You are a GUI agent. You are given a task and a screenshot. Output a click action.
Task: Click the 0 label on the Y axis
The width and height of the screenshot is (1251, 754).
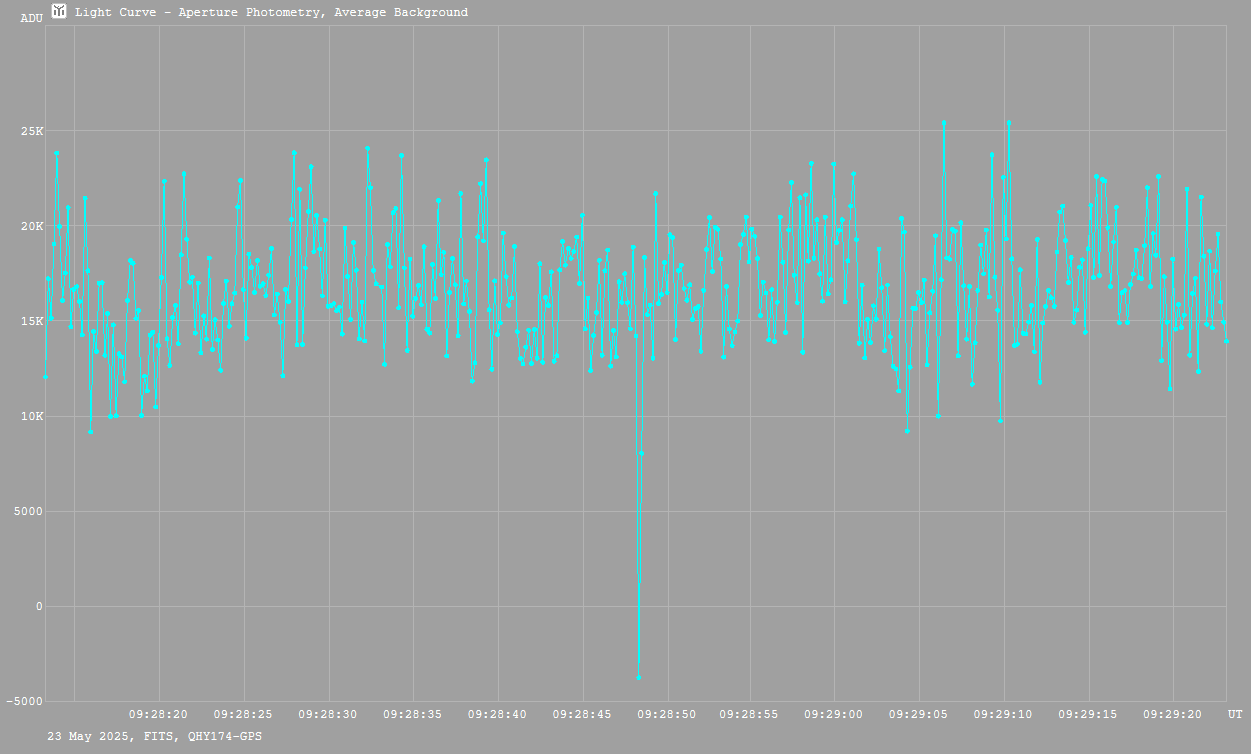point(39,607)
